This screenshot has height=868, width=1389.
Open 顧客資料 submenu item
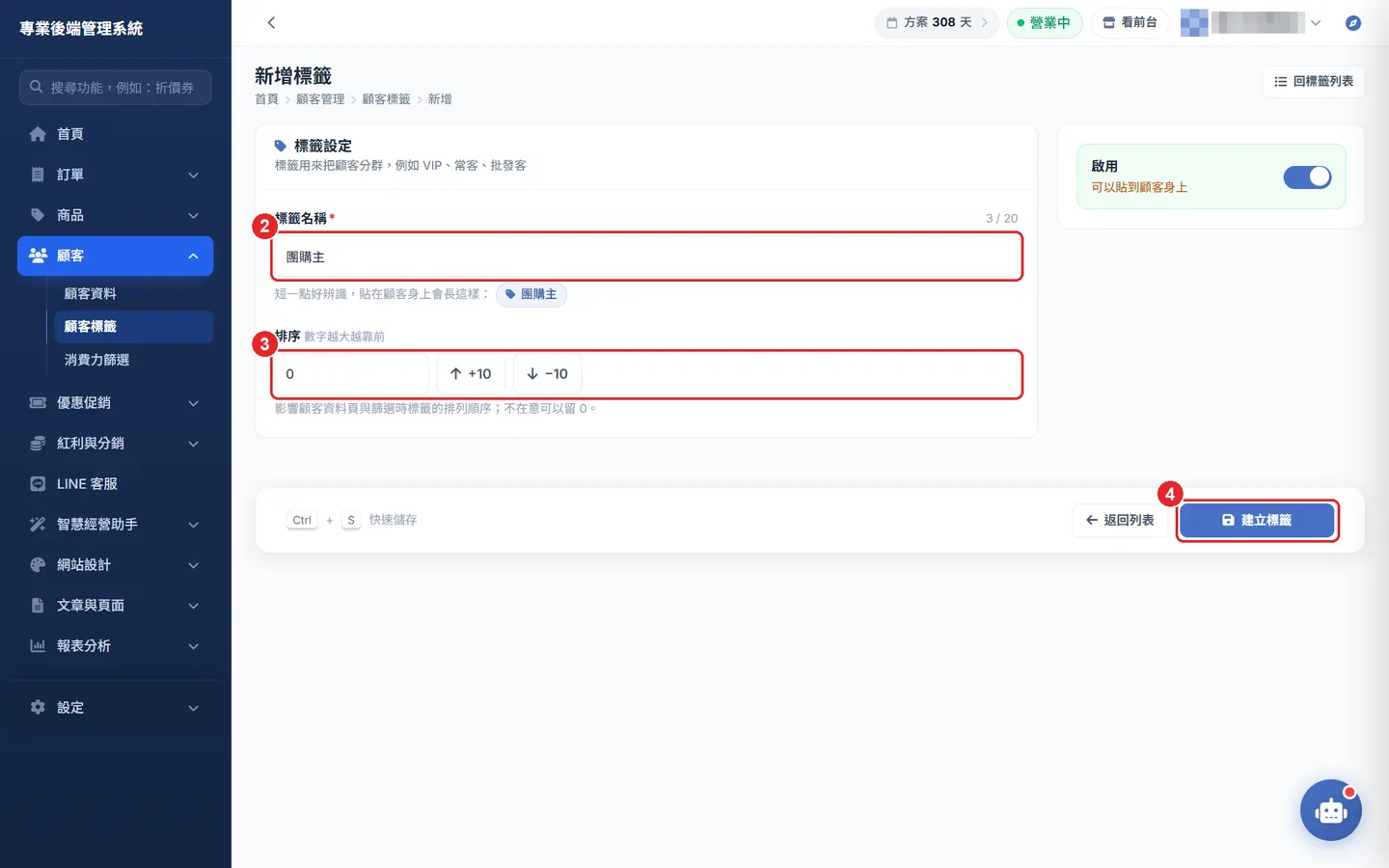(131, 293)
